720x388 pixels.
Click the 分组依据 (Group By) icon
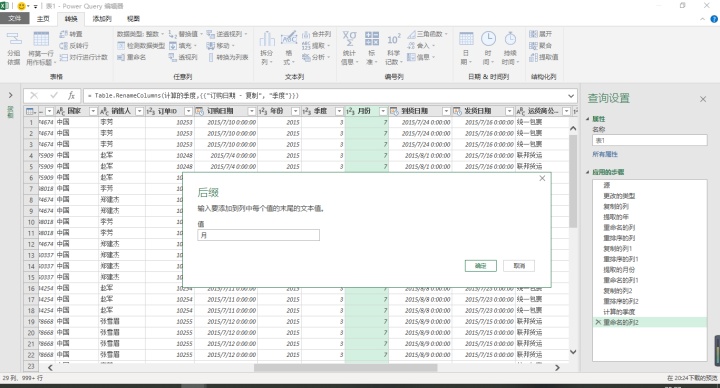pos(14,39)
